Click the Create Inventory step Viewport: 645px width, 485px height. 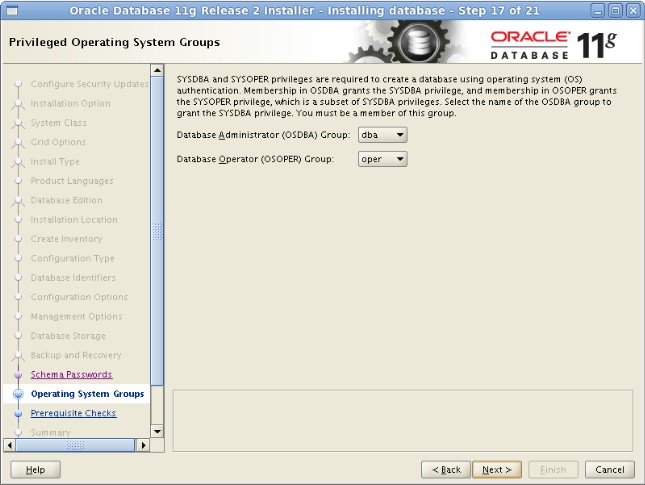(66, 239)
